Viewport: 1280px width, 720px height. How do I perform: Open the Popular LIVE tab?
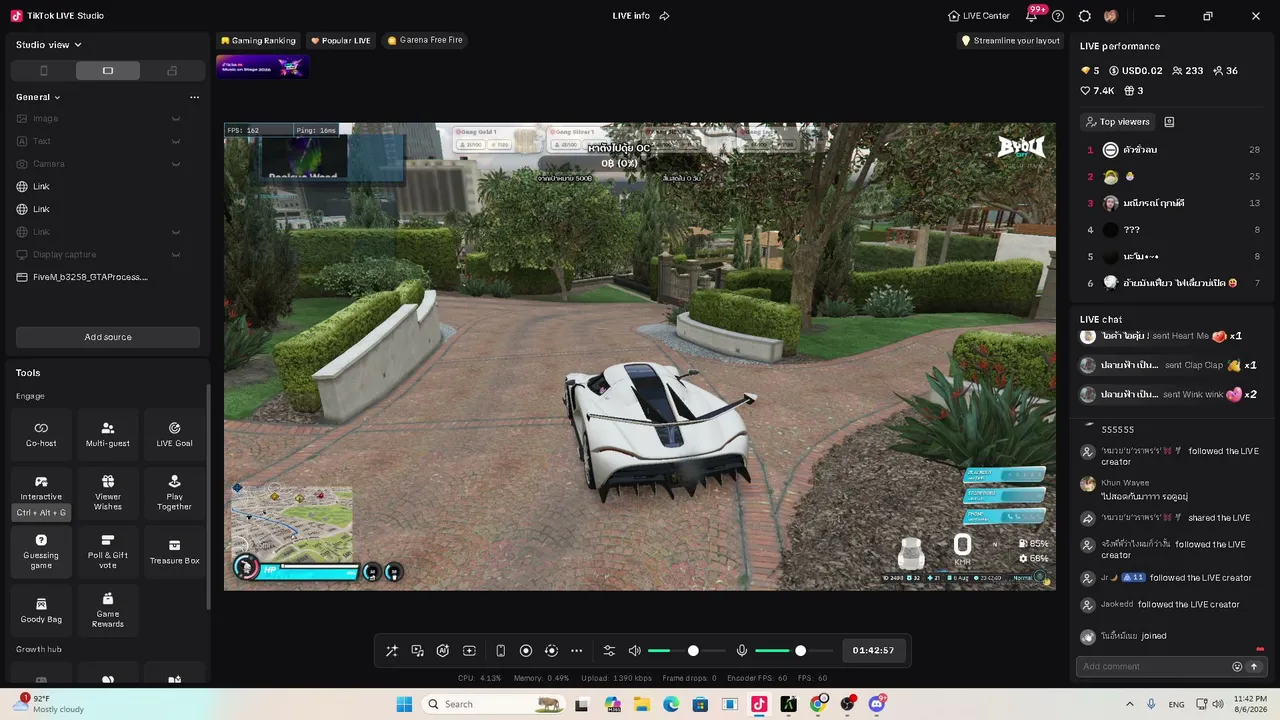341,41
